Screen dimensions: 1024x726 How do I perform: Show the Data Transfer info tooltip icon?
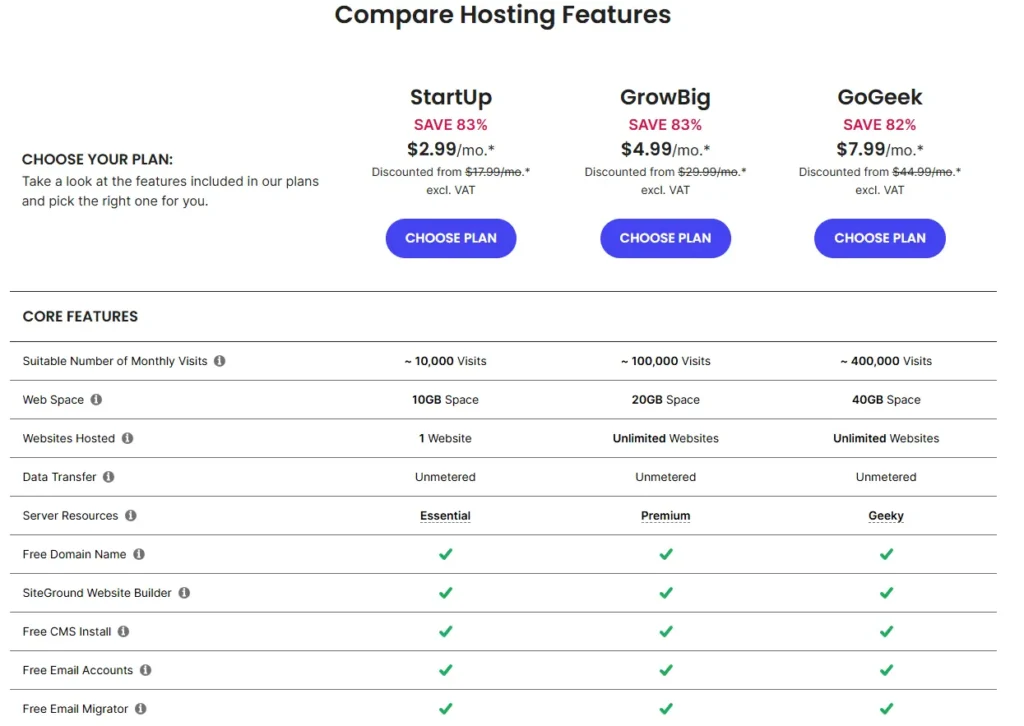[x=108, y=477]
